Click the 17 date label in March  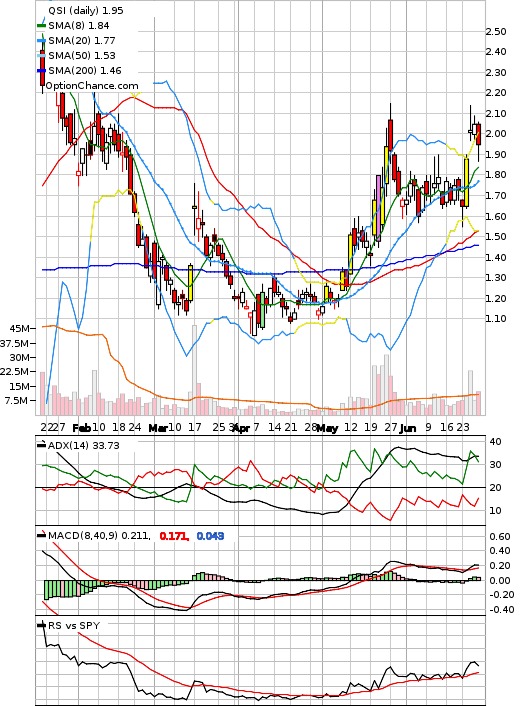point(194,427)
